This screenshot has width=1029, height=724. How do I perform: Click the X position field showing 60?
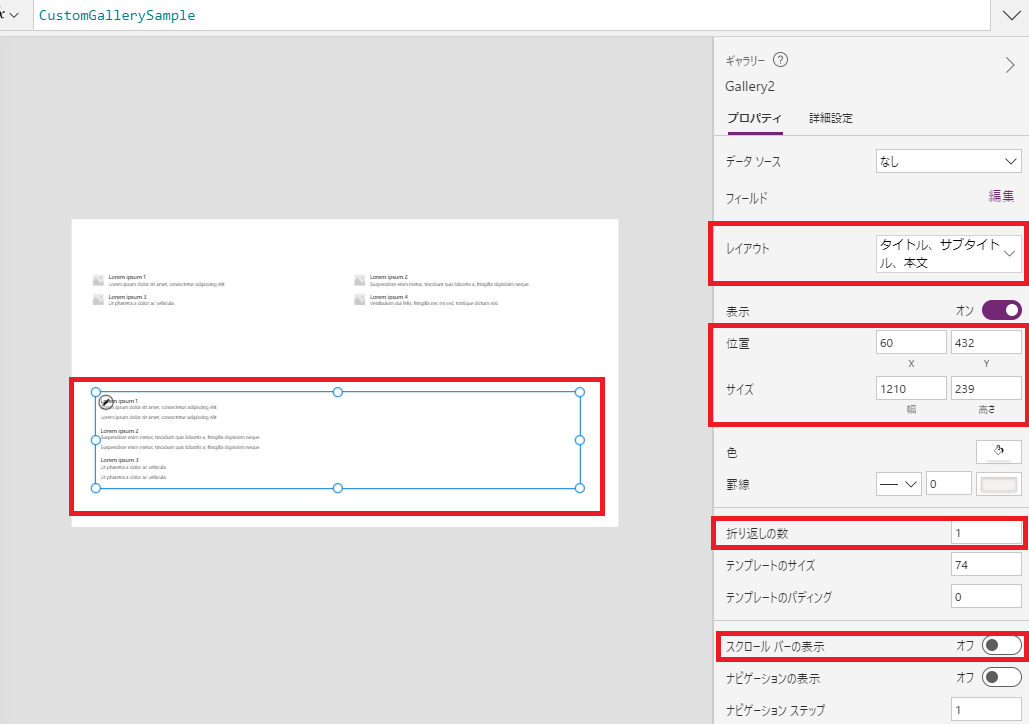[911, 343]
